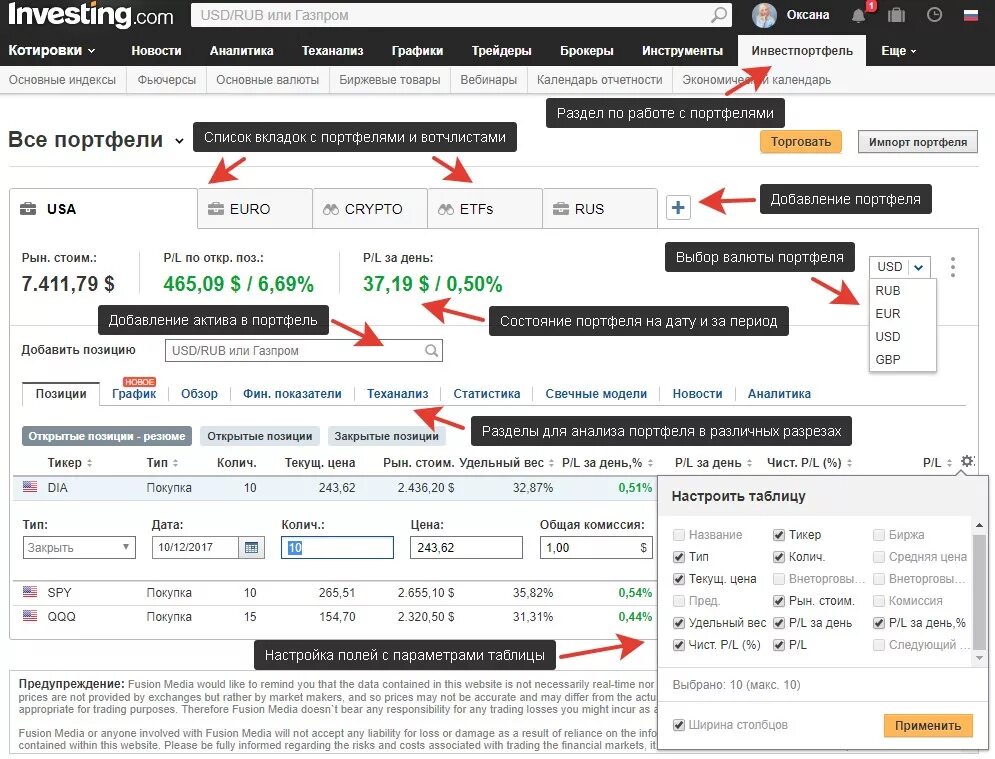
Task: Open the Теханализ portfolio tab
Action: (x=397, y=393)
